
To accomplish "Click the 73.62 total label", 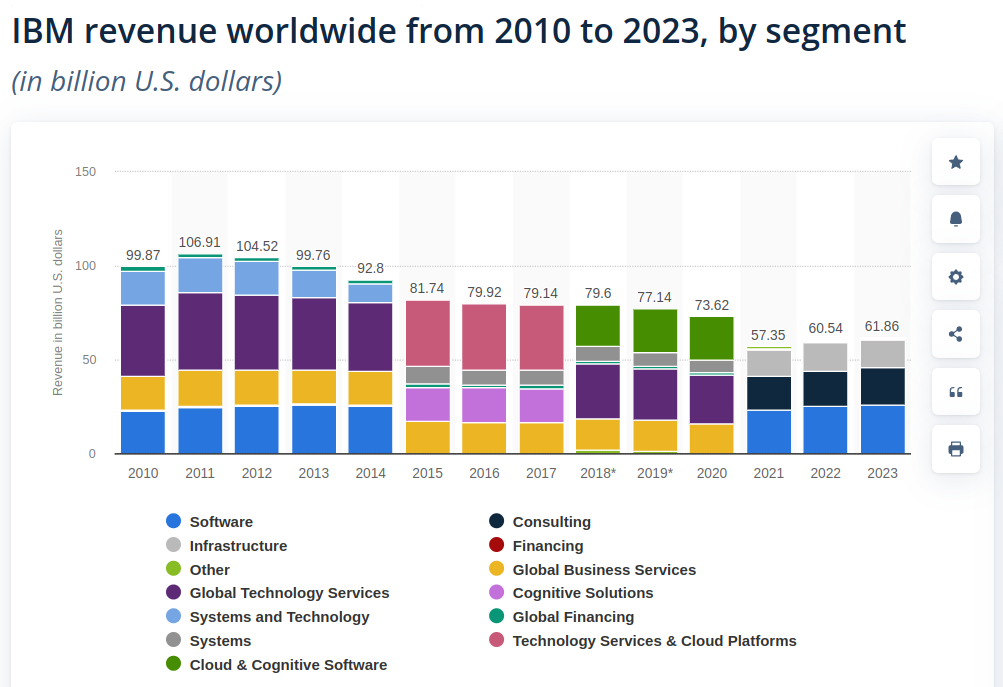I will pos(711,305).
